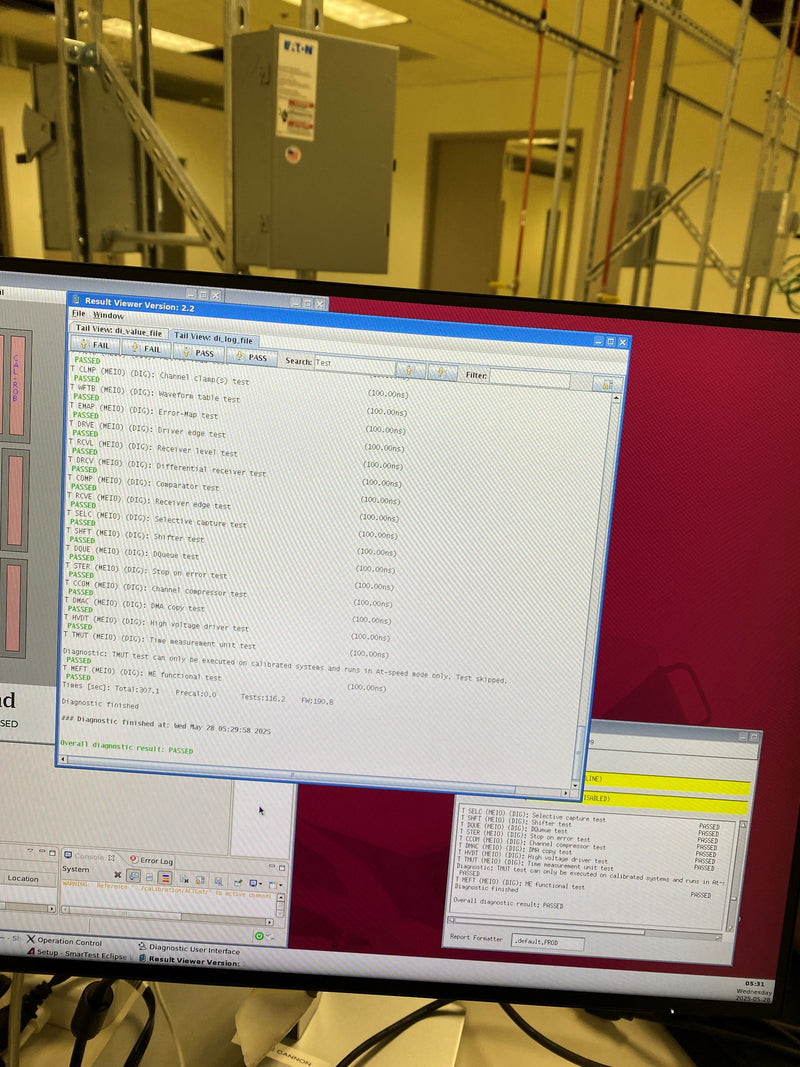Toggle the colored-lines console display icon
The height and width of the screenshot is (1067, 800).
pyautogui.click(x=165, y=879)
